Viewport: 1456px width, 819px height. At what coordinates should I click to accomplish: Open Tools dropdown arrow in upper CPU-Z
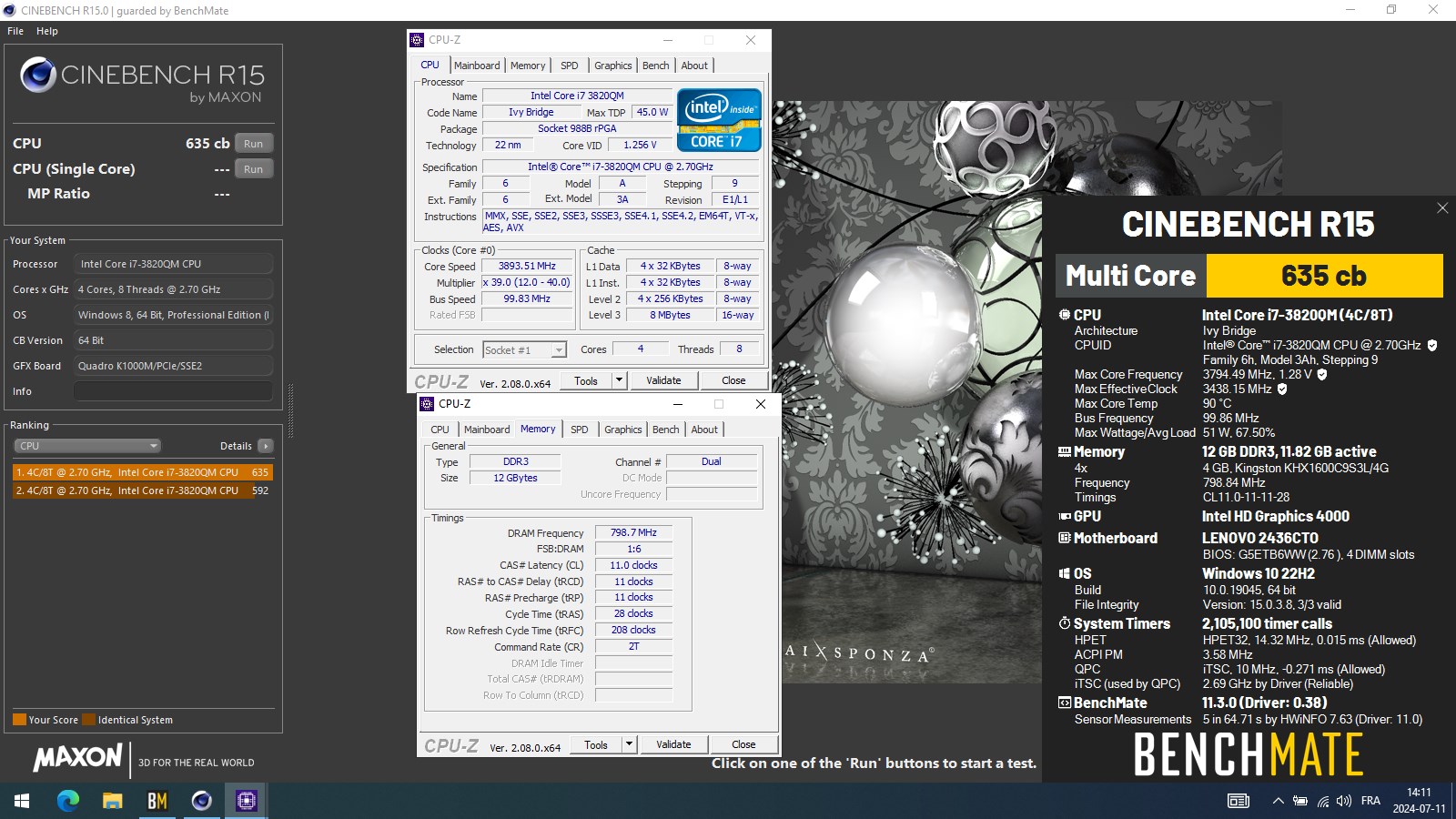pyautogui.click(x=620, y=380)
